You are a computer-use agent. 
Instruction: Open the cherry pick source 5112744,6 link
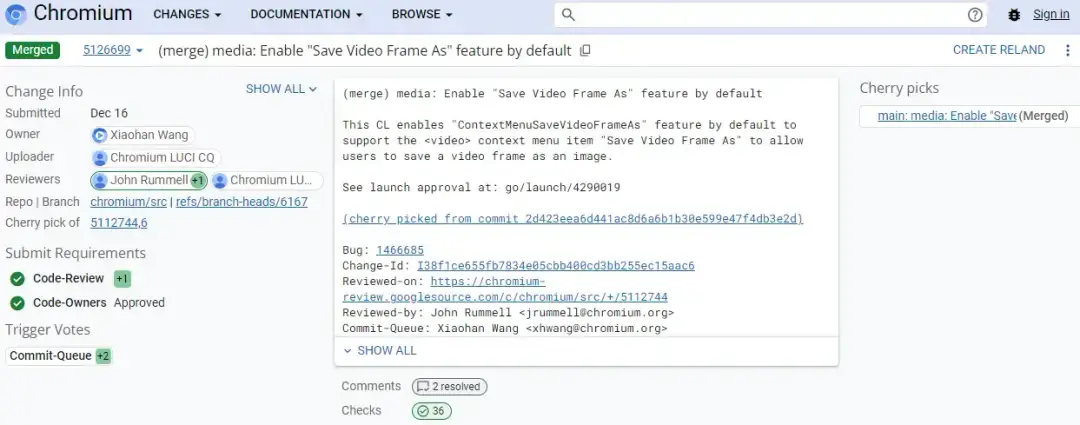(x=118, y=222)
